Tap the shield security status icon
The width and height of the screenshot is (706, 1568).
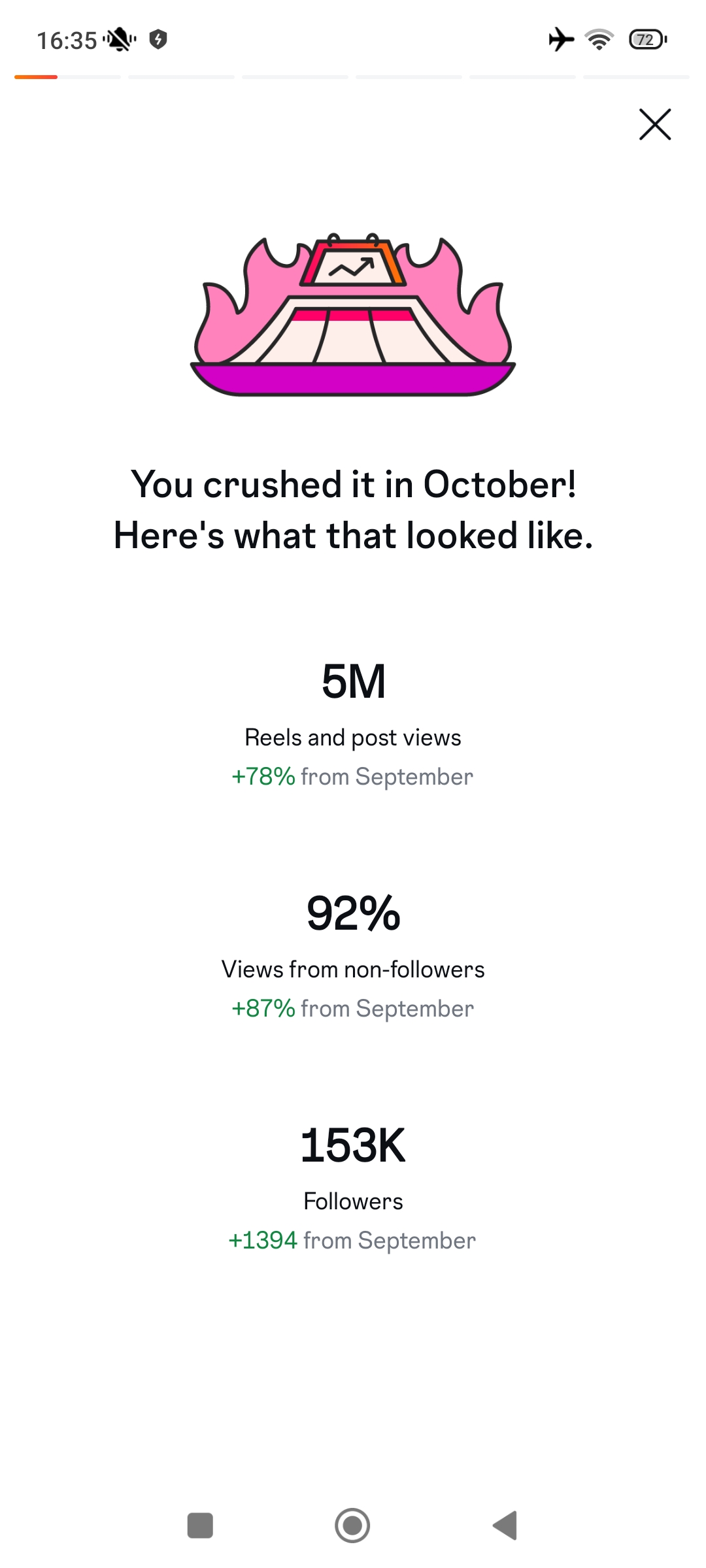click(158, 40)
